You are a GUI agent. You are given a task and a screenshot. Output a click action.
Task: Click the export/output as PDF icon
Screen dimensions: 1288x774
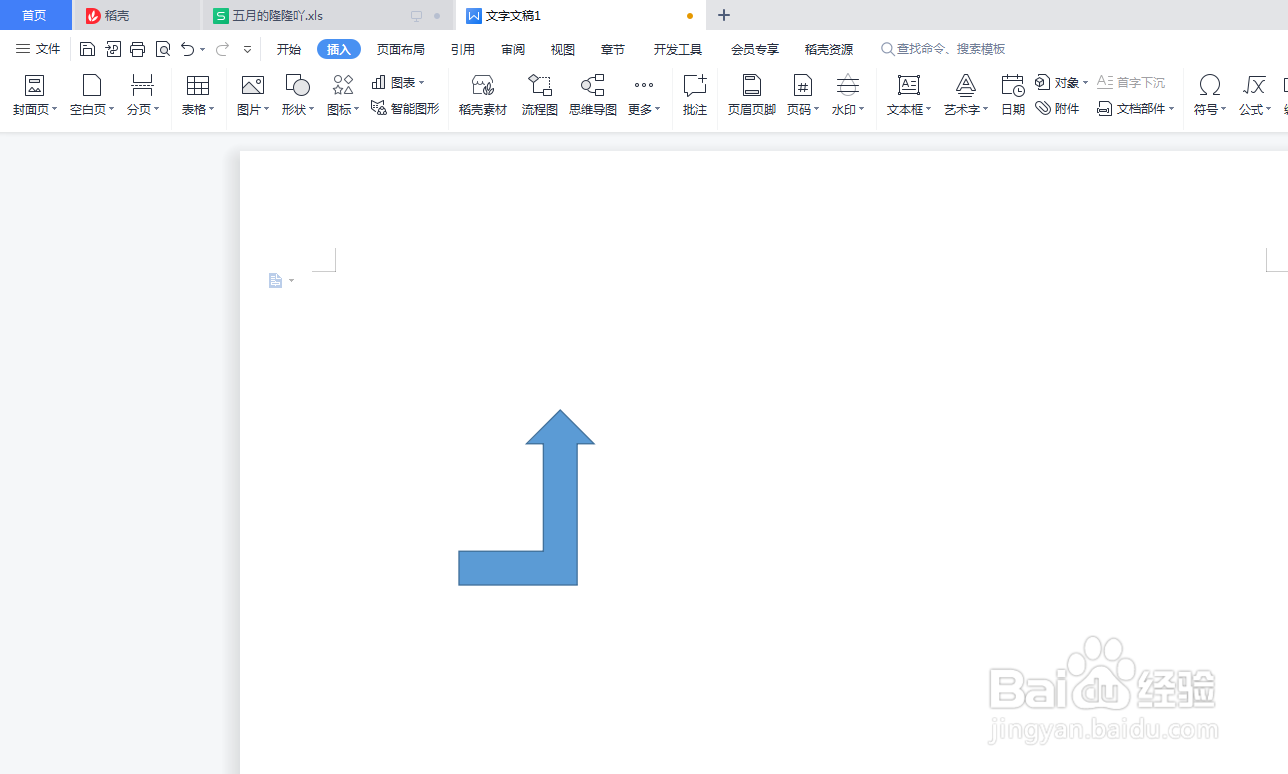[113, 49]
